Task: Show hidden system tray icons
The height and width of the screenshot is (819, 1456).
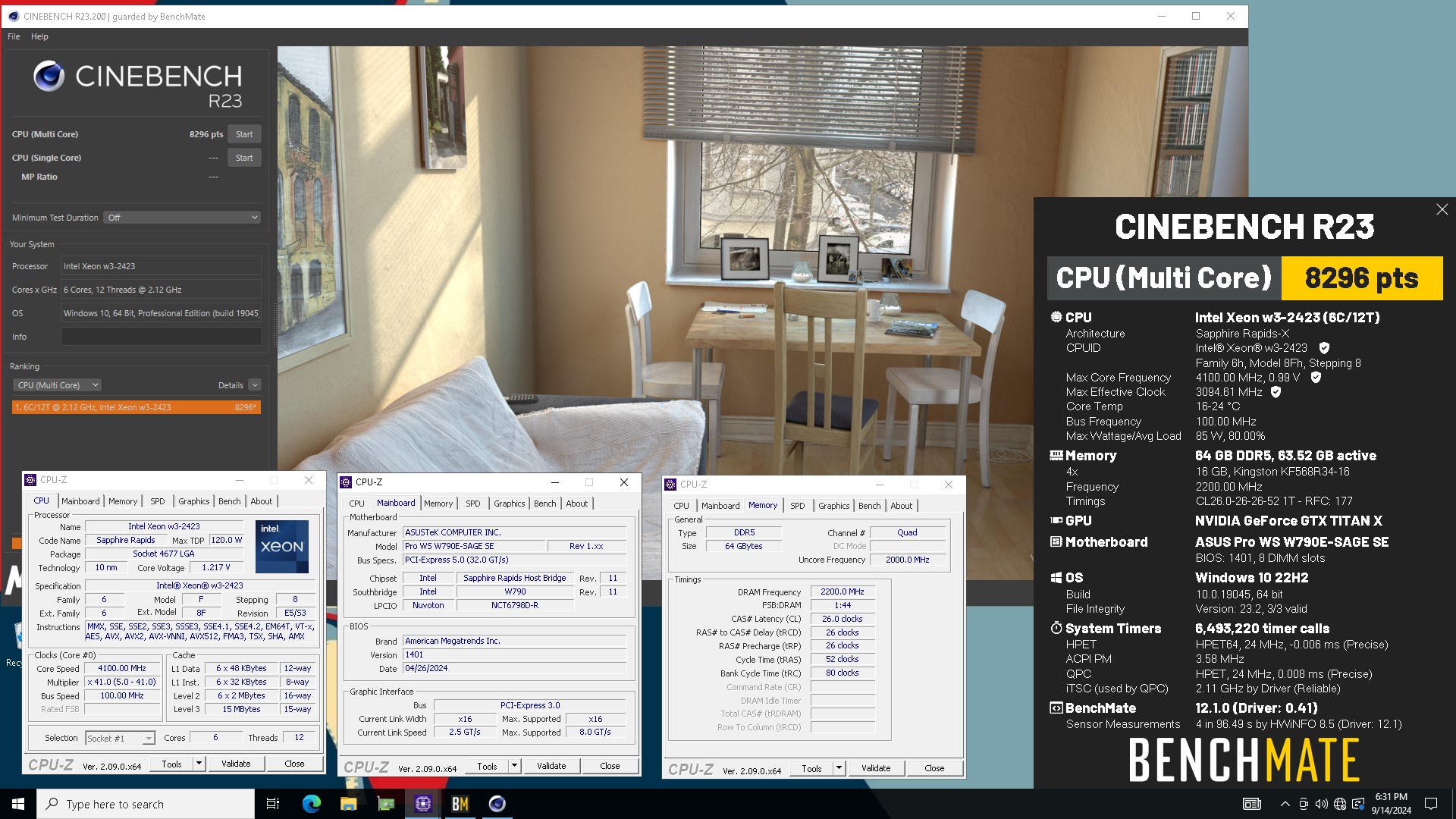Action: click(1285, 804)
